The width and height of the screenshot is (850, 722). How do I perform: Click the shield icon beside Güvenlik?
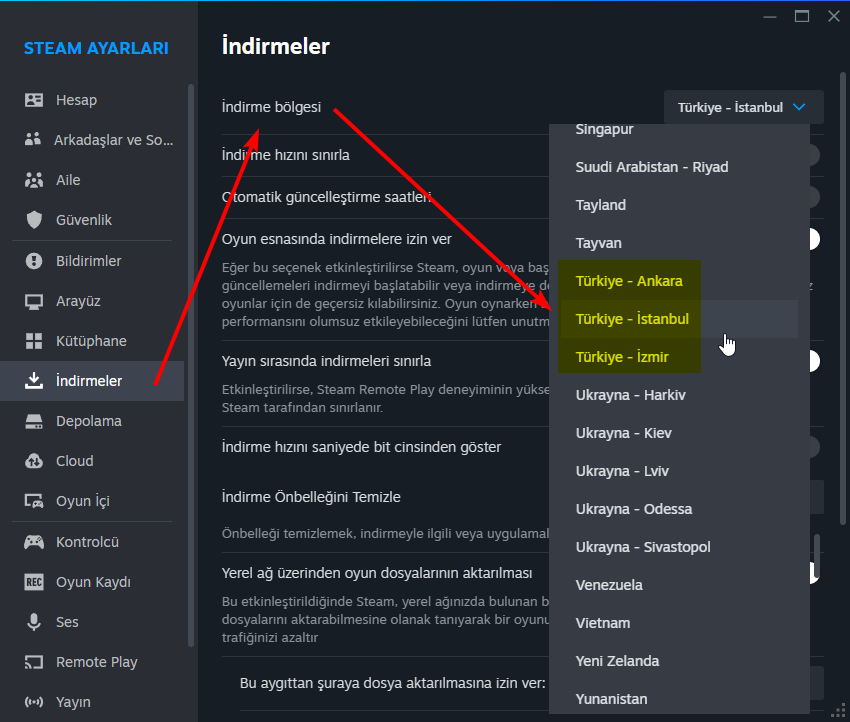[34, 220]
